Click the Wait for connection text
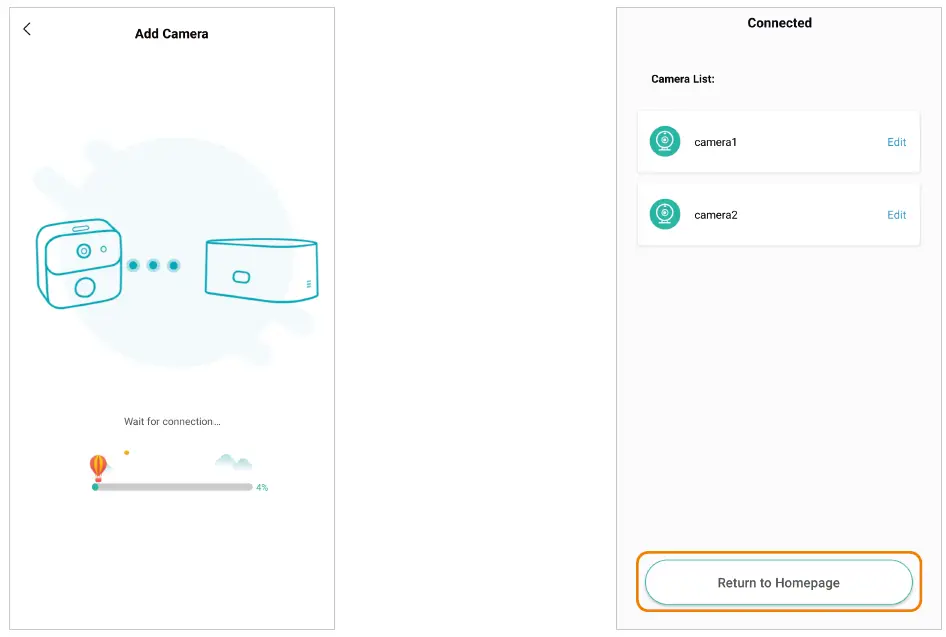This screenshot has height=637, width=946. pos(172,422)
